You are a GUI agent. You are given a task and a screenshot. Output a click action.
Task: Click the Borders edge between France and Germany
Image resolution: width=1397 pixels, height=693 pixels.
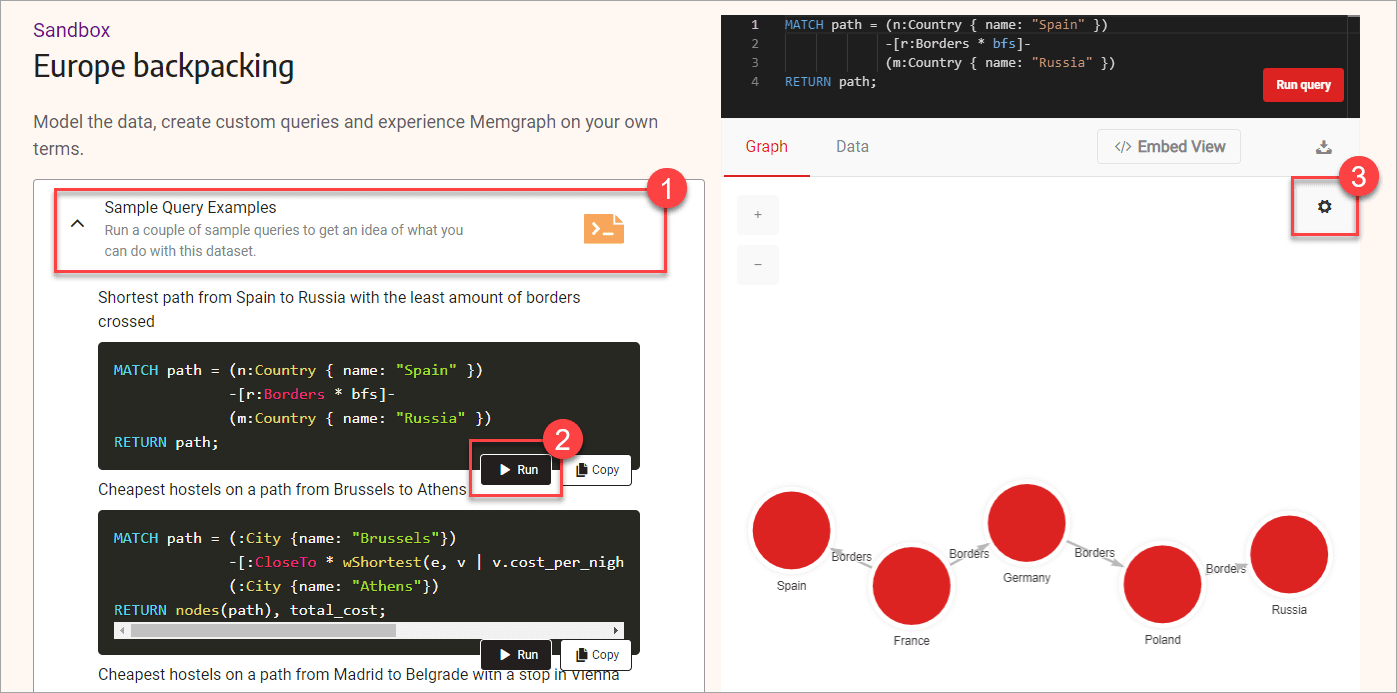point(969,553)
